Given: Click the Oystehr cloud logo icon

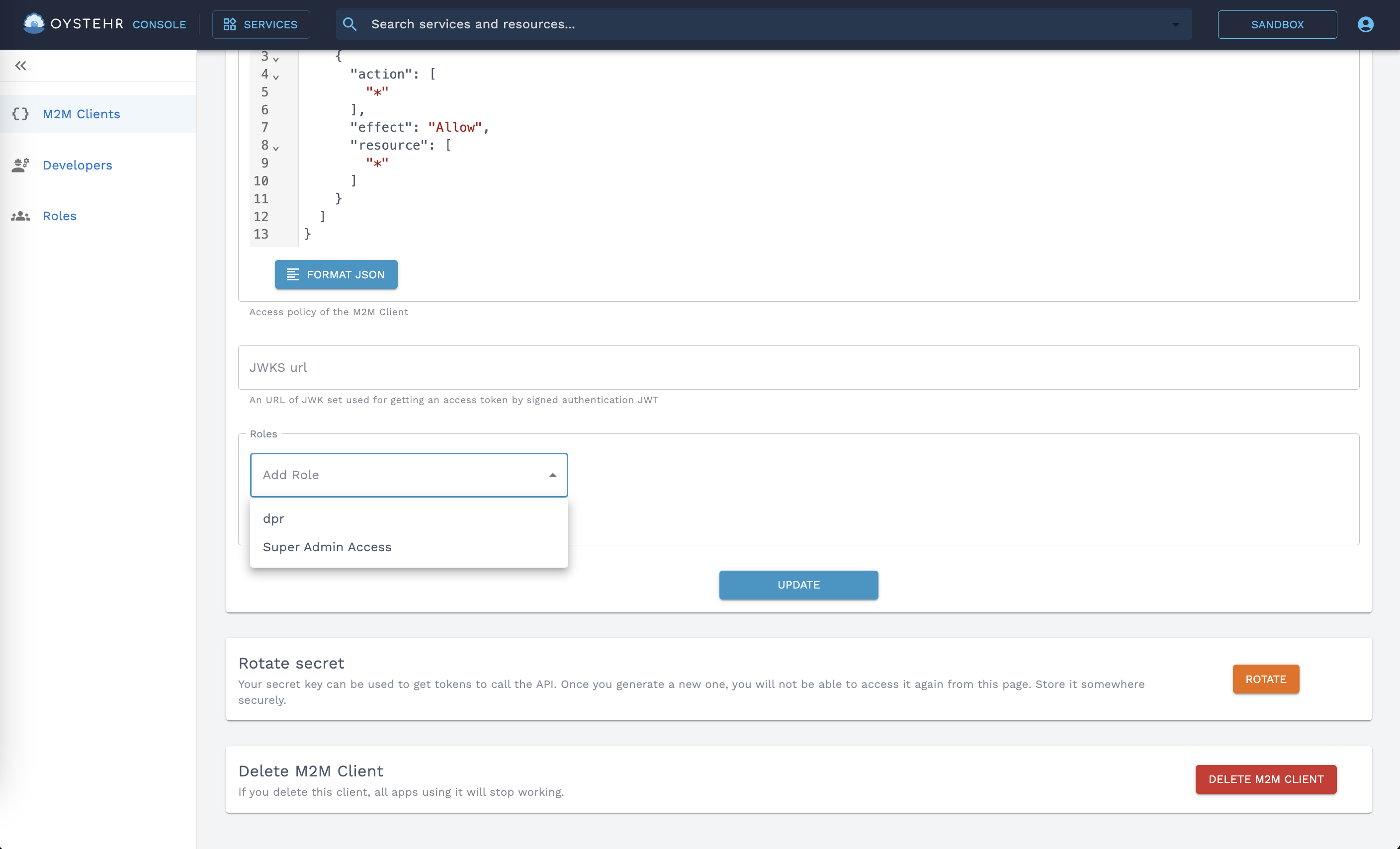Looking at the screenshot, I should pyautogui.click(x=33, y=23).
